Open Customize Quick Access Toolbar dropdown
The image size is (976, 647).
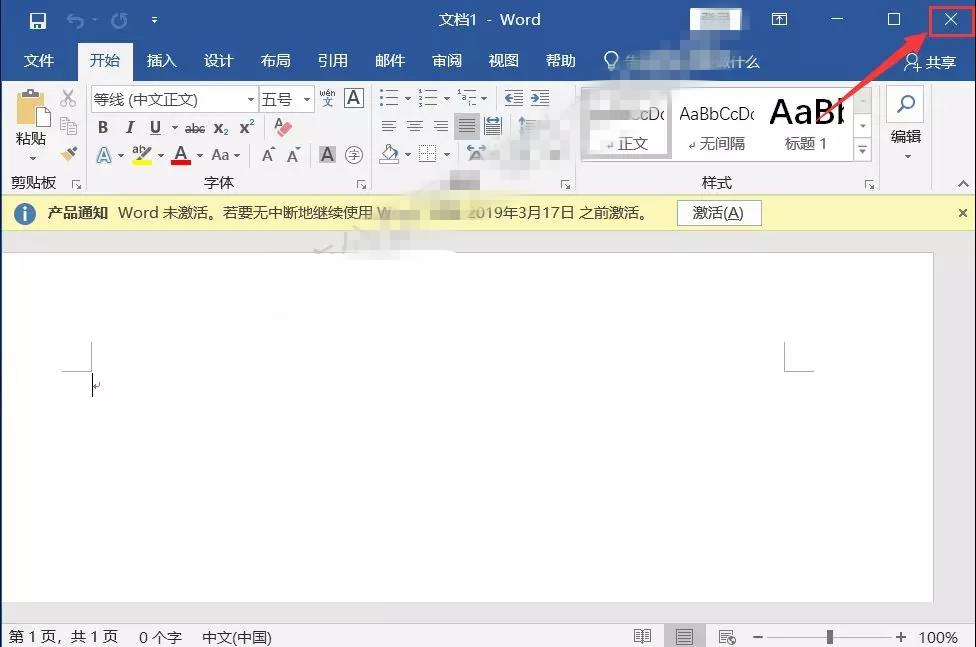(154, 21)
